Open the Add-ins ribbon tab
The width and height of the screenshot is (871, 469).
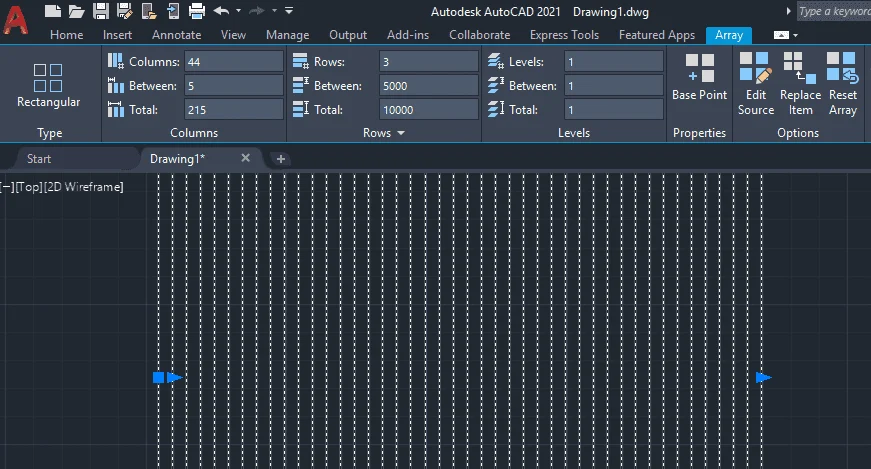click(408, 34)
